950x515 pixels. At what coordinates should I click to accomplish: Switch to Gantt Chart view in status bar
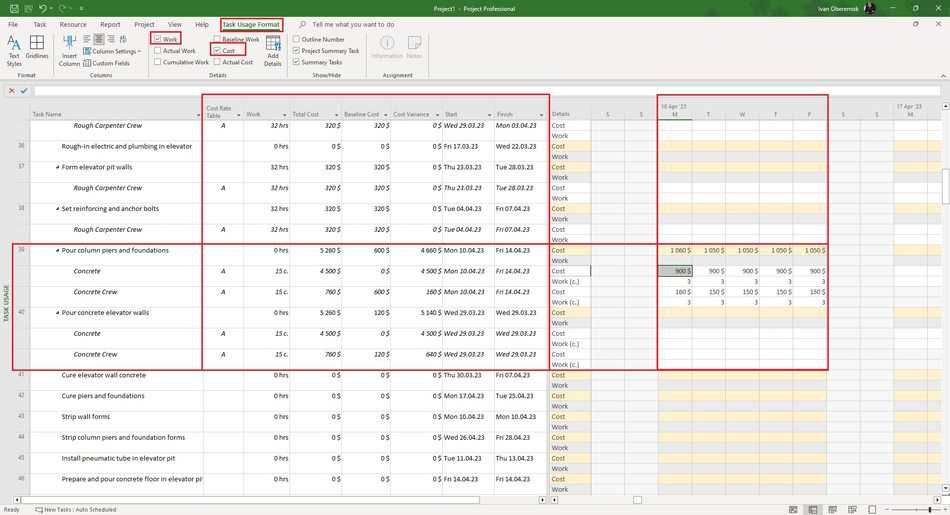[793, 510]
